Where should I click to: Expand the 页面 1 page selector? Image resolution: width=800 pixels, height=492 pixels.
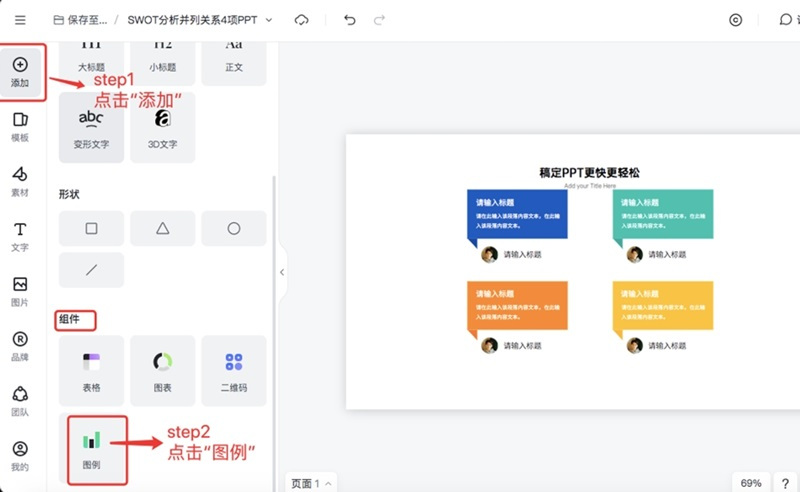click(311, 483)
